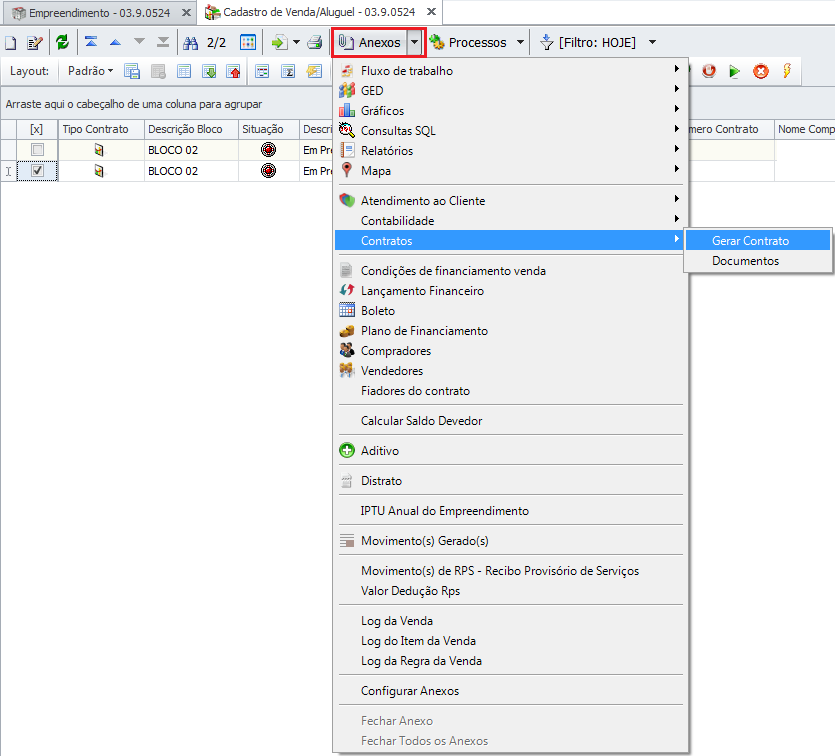This screenshot has height=756, width=835.
Task: Go to last record arrow icon
Action: 163,42
